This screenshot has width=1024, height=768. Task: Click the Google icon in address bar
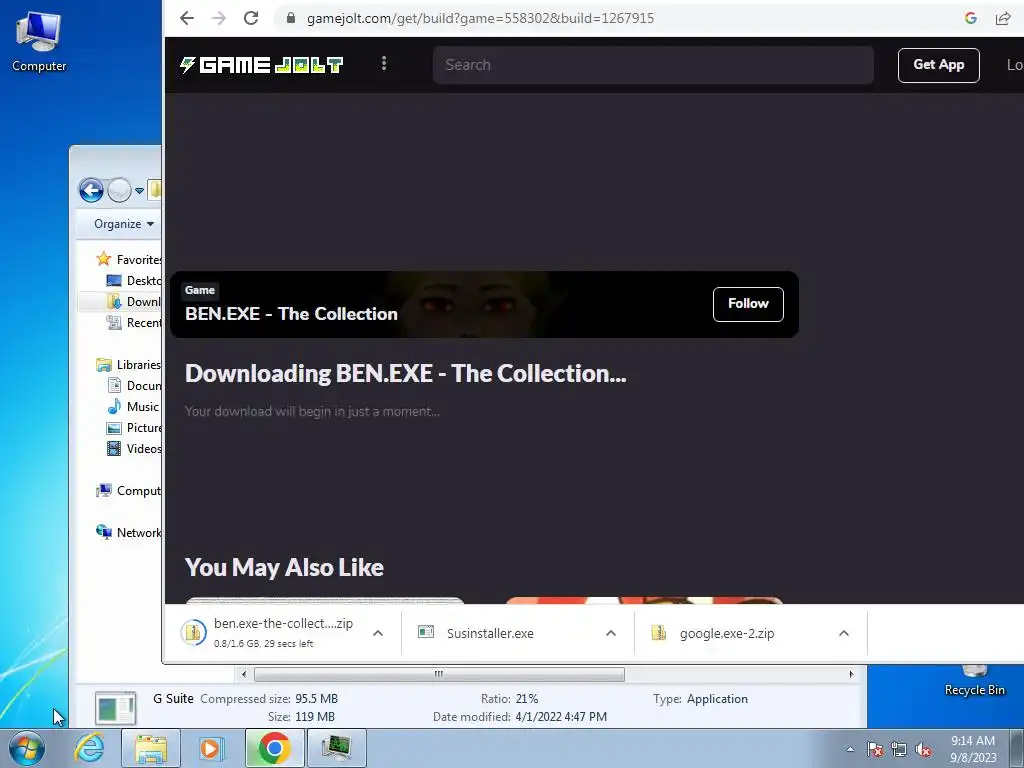click(x=970, y=18)
